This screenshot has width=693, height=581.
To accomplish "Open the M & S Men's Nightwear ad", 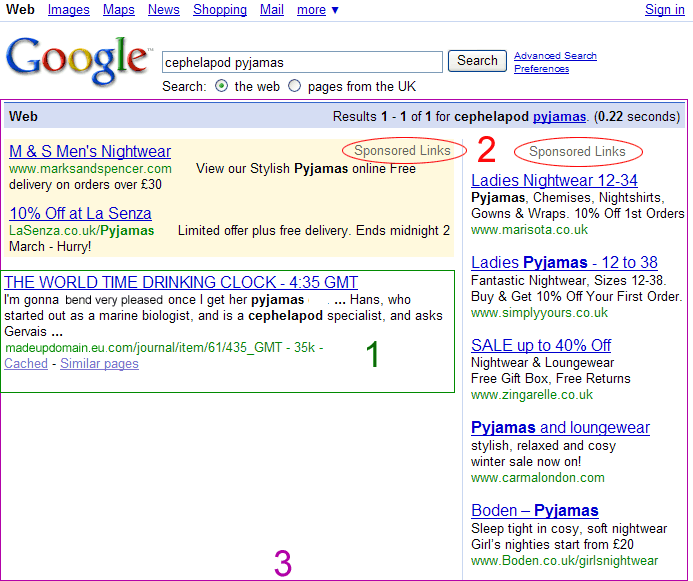I will coord(90,152).
